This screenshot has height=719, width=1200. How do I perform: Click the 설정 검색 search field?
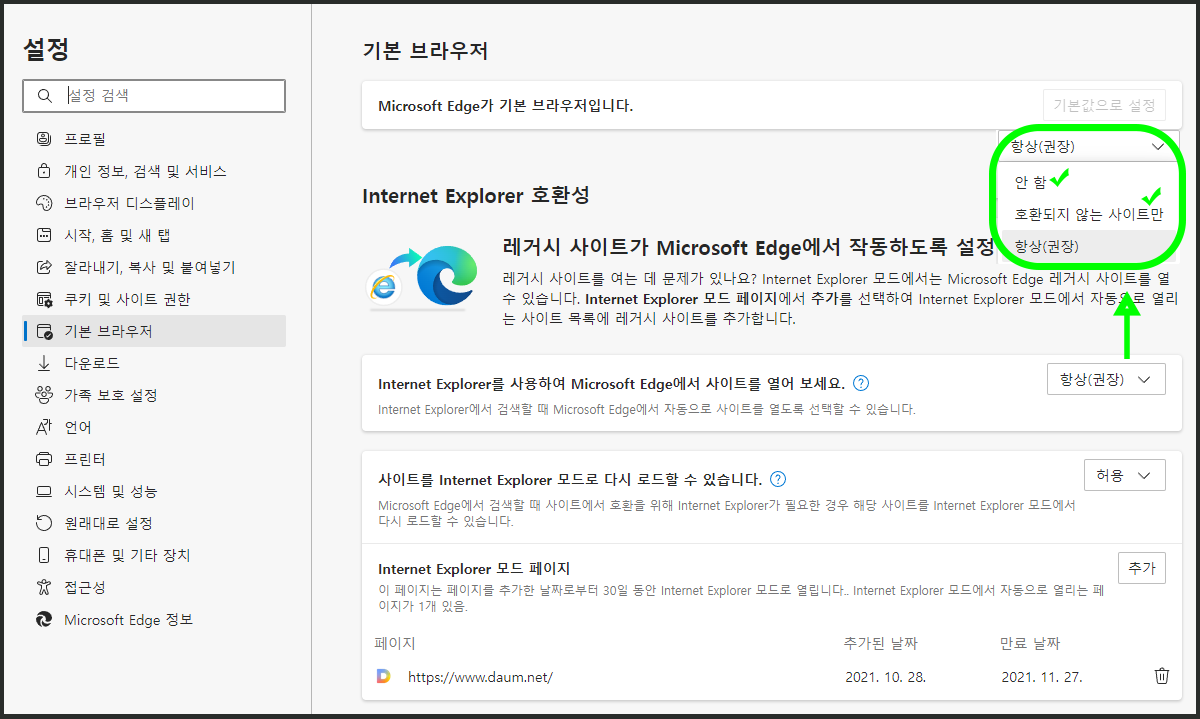coord(154,96)
